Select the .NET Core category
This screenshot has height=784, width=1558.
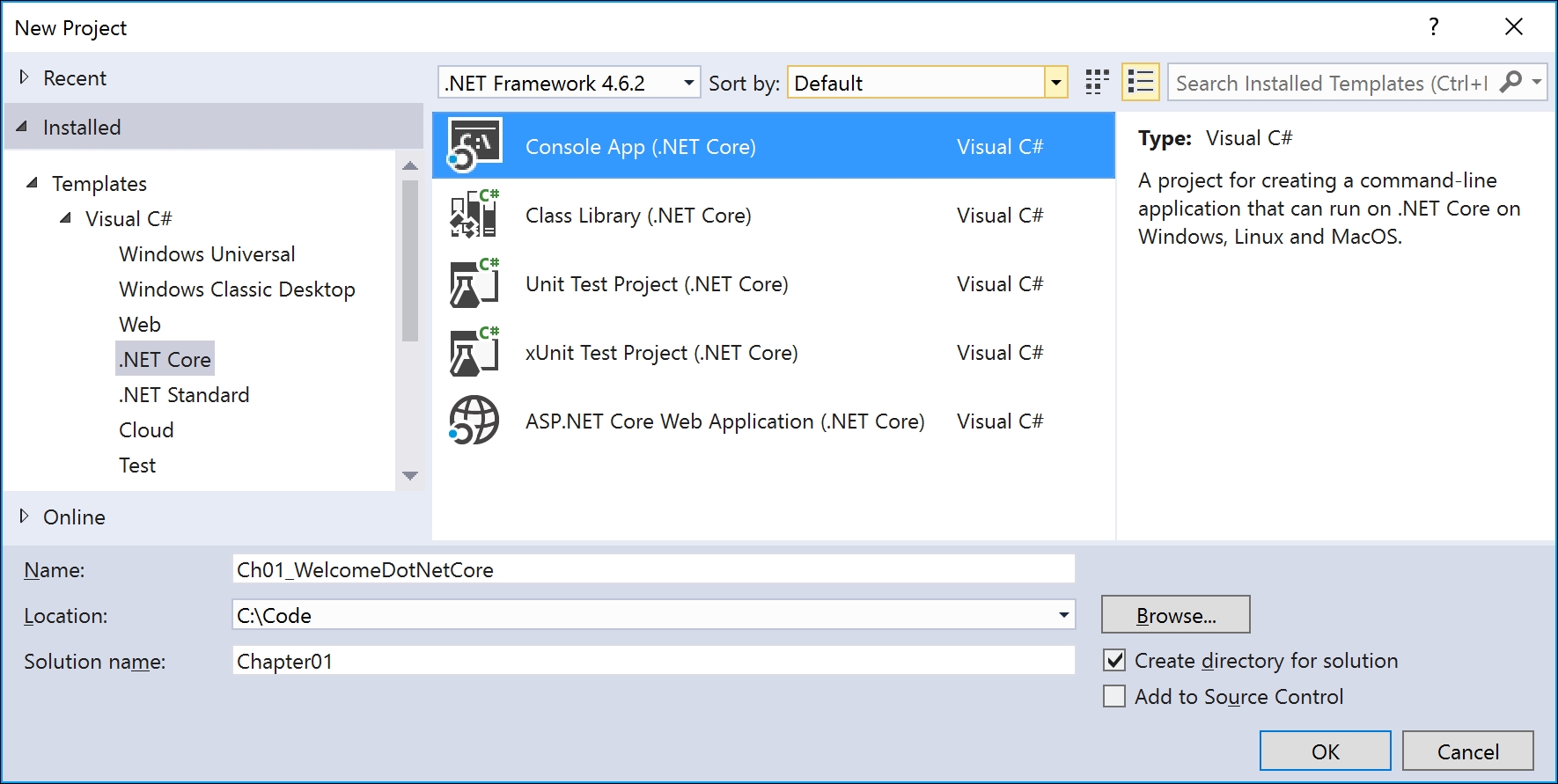point(165,359)
